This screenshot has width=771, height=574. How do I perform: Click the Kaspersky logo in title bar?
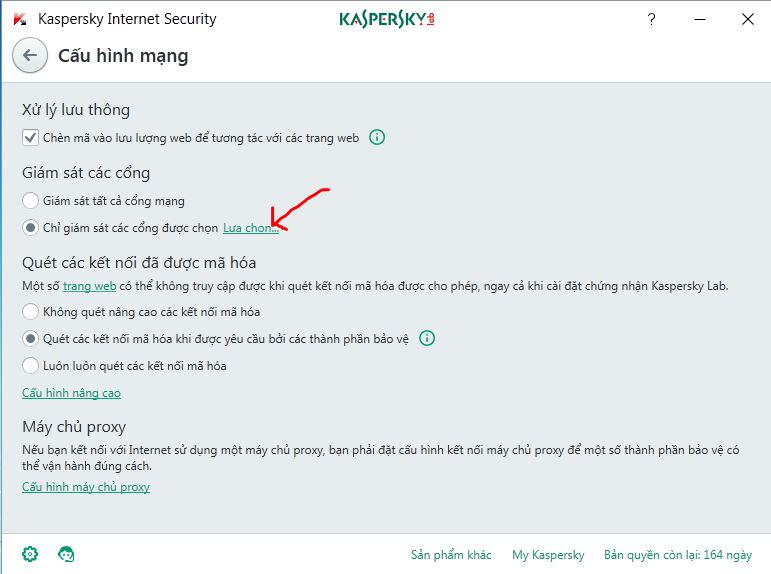385,19
